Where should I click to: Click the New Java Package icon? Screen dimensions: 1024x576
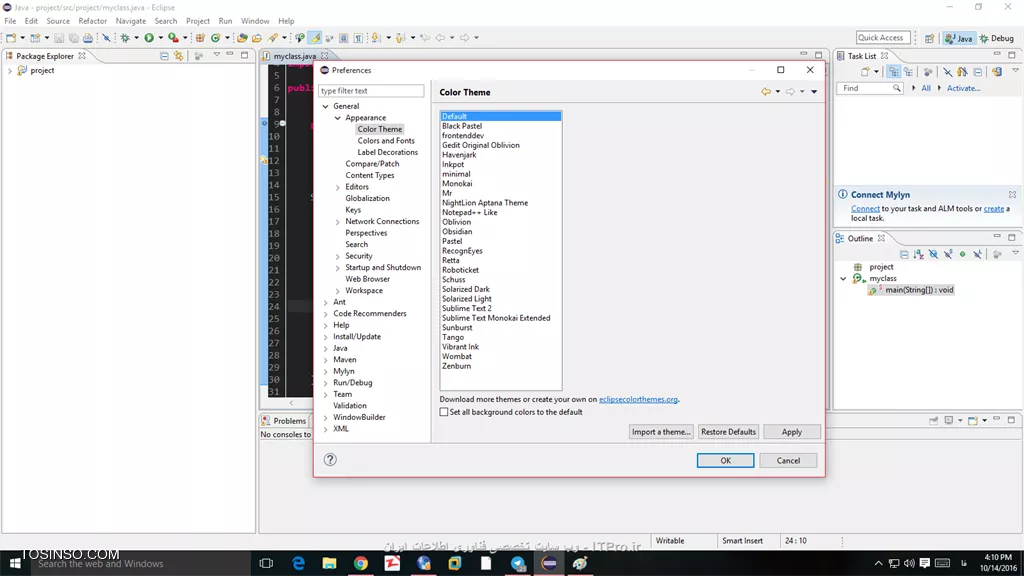(200, 38)
